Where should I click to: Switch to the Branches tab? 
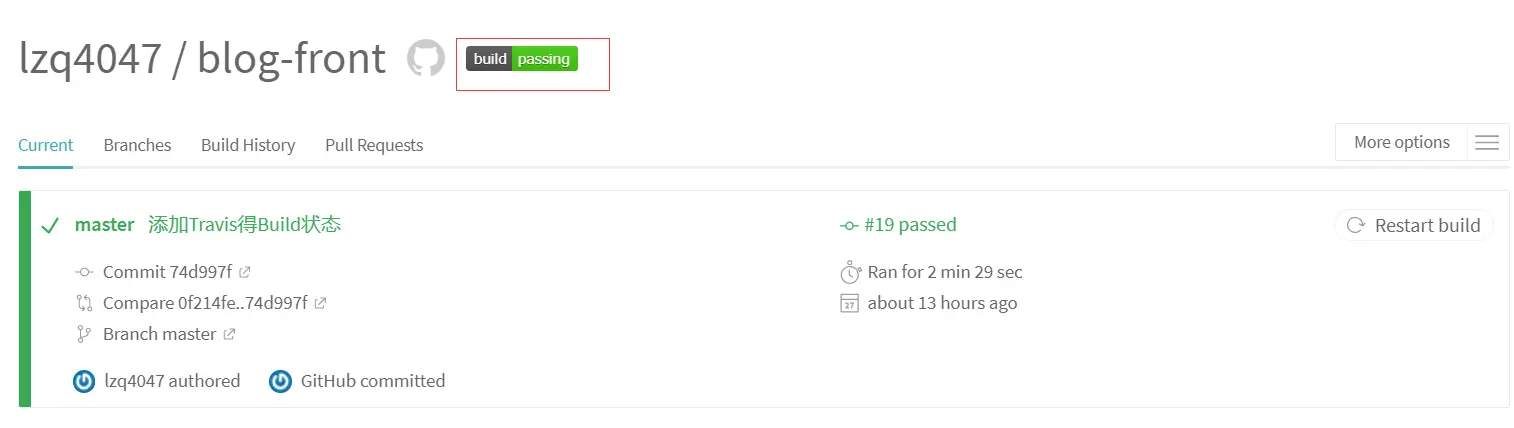pyautogui.click(x=137, y=145)
